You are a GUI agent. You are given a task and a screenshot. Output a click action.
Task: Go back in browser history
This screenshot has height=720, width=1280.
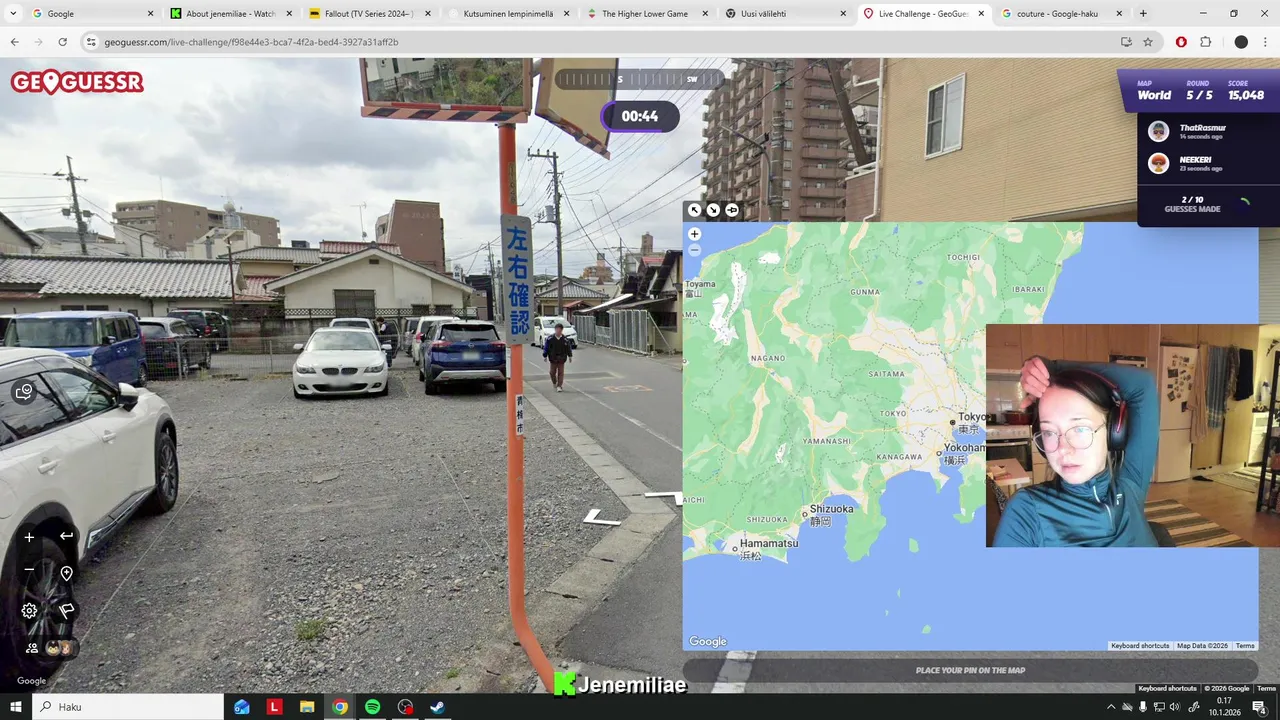point(14,42)
